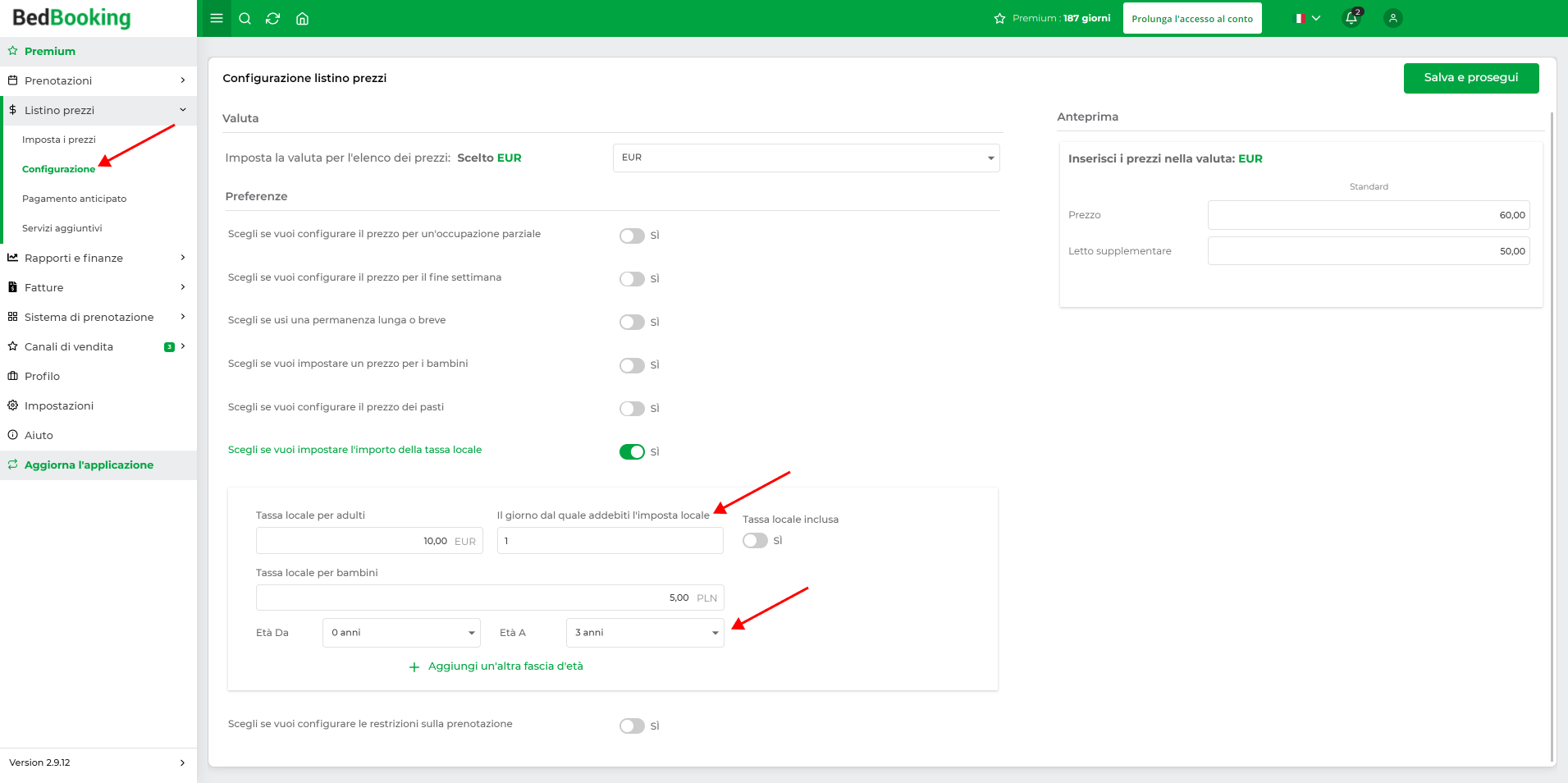The width and height of the screenshot is (1568, 783).
Task: Enable meal price toggle
Action: pos(632,409)
